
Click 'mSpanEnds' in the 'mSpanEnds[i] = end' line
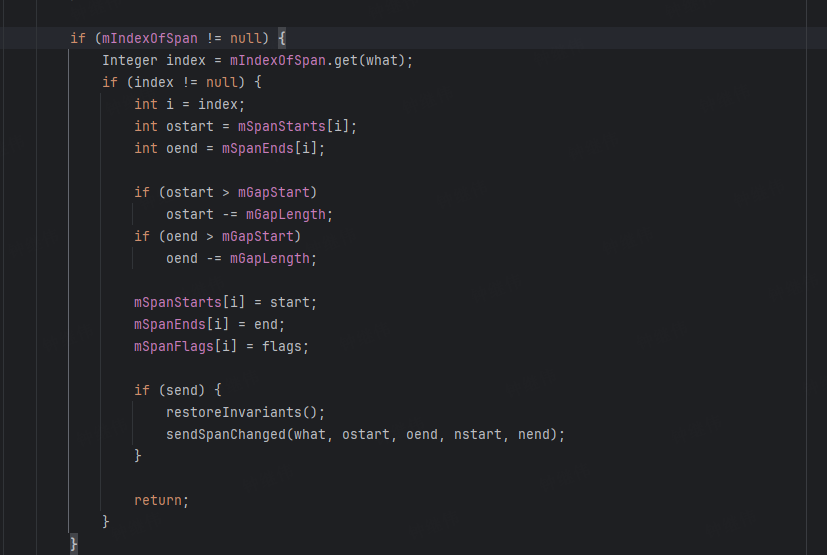(x=170, y=324)
